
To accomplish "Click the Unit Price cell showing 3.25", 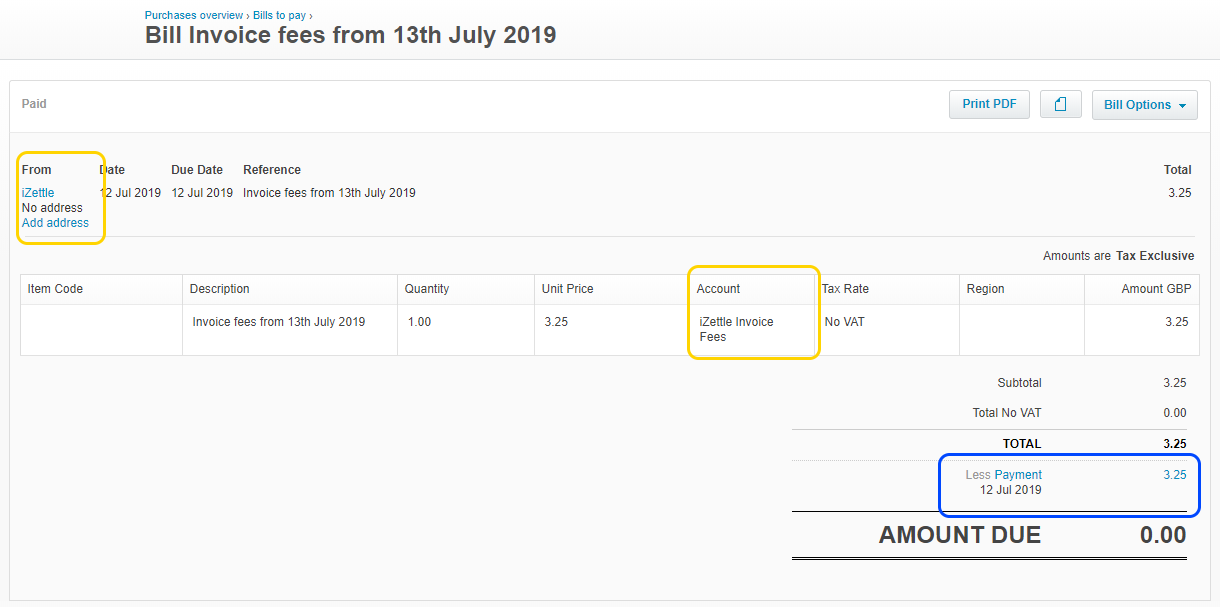I will coord(556,322).
